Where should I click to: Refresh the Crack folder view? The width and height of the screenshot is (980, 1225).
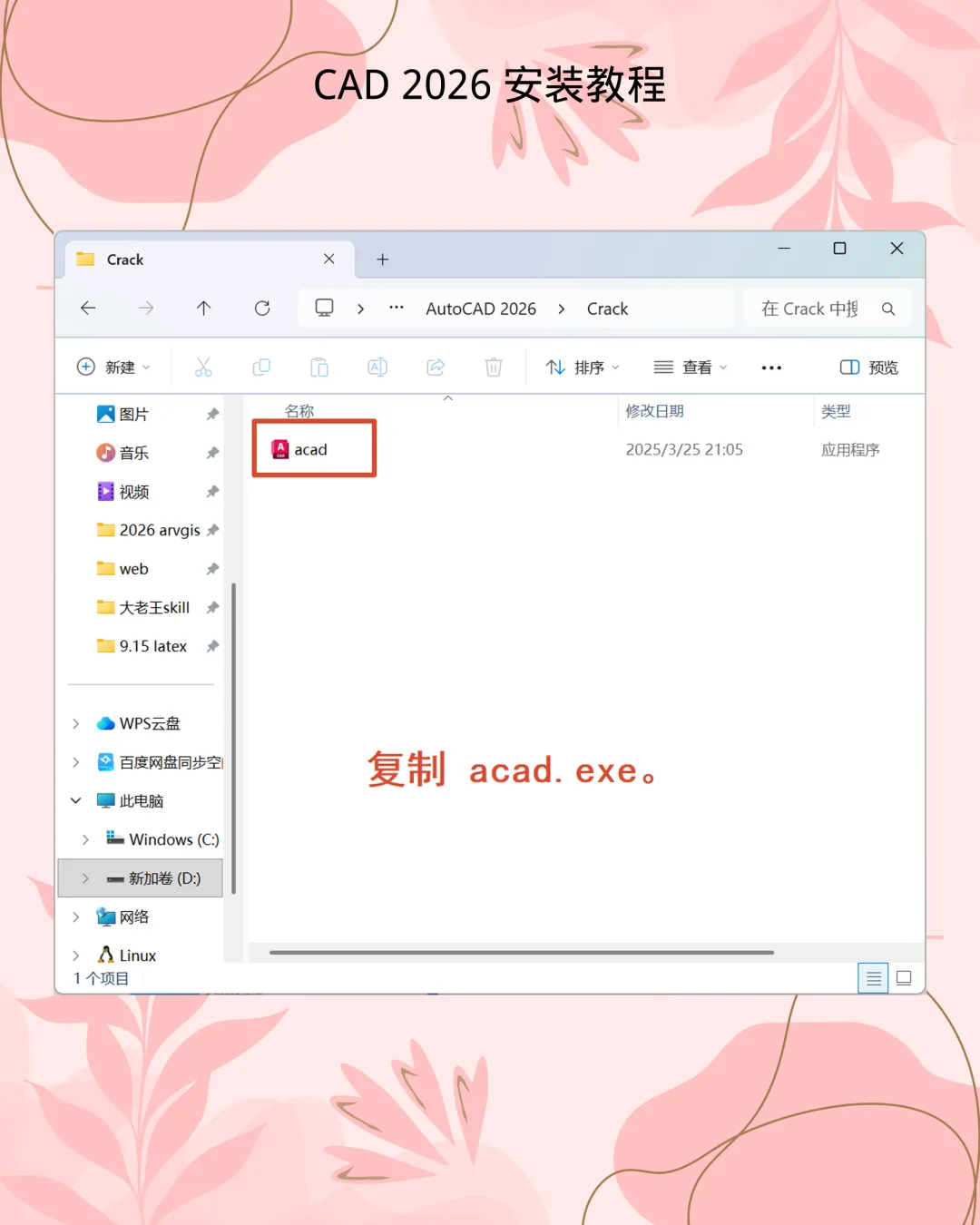click(x=262, y=309)
